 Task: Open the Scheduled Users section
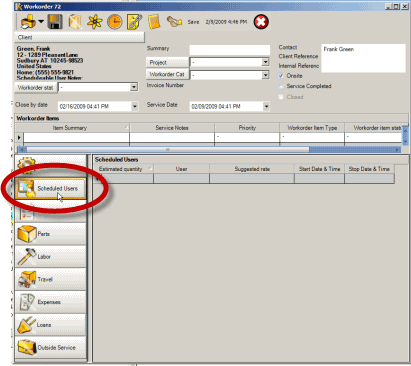51,189
